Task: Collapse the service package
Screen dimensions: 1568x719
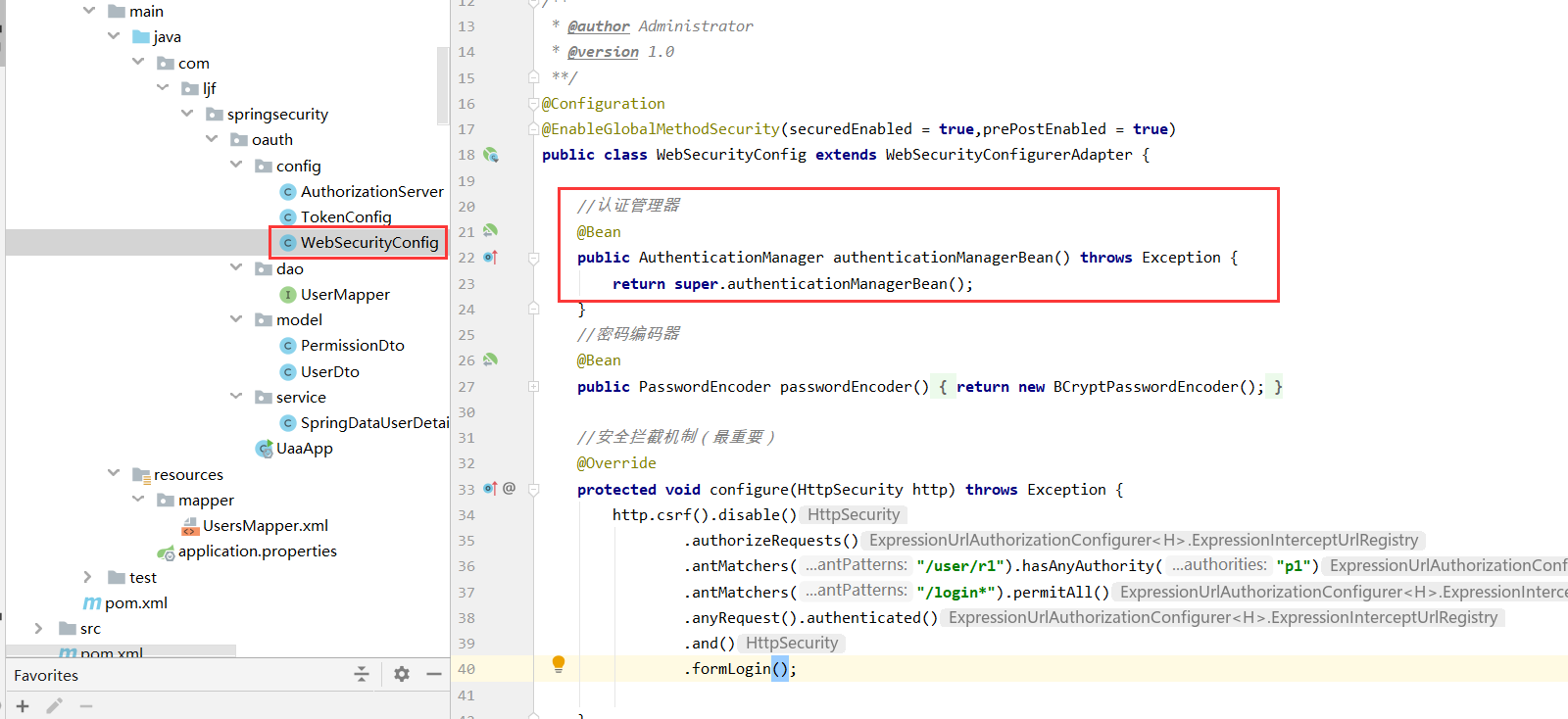Action: pos(236,396)
